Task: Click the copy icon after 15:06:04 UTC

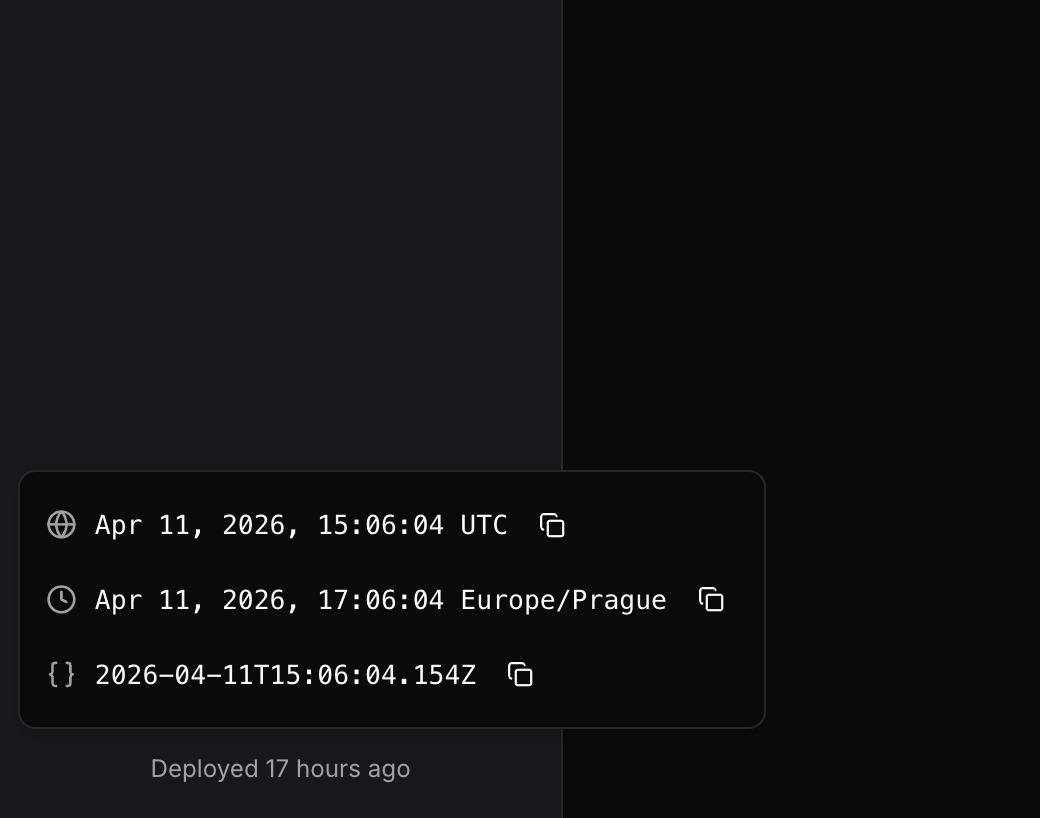Action: (x=552, y=525)
